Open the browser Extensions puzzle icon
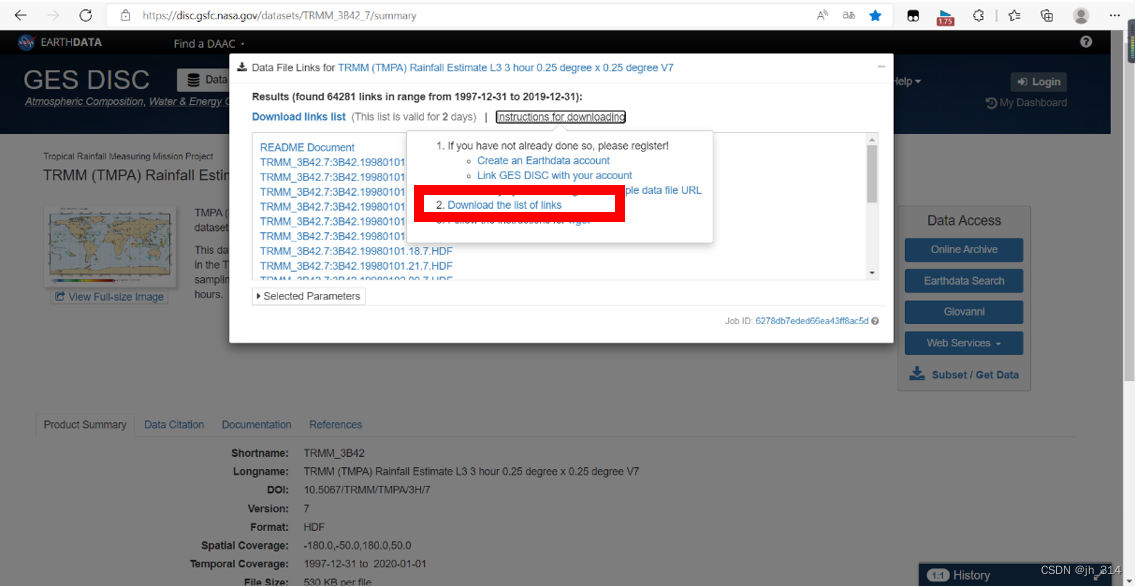The width and height of the screenshot is (1137, 587). [x=978, y=15]
